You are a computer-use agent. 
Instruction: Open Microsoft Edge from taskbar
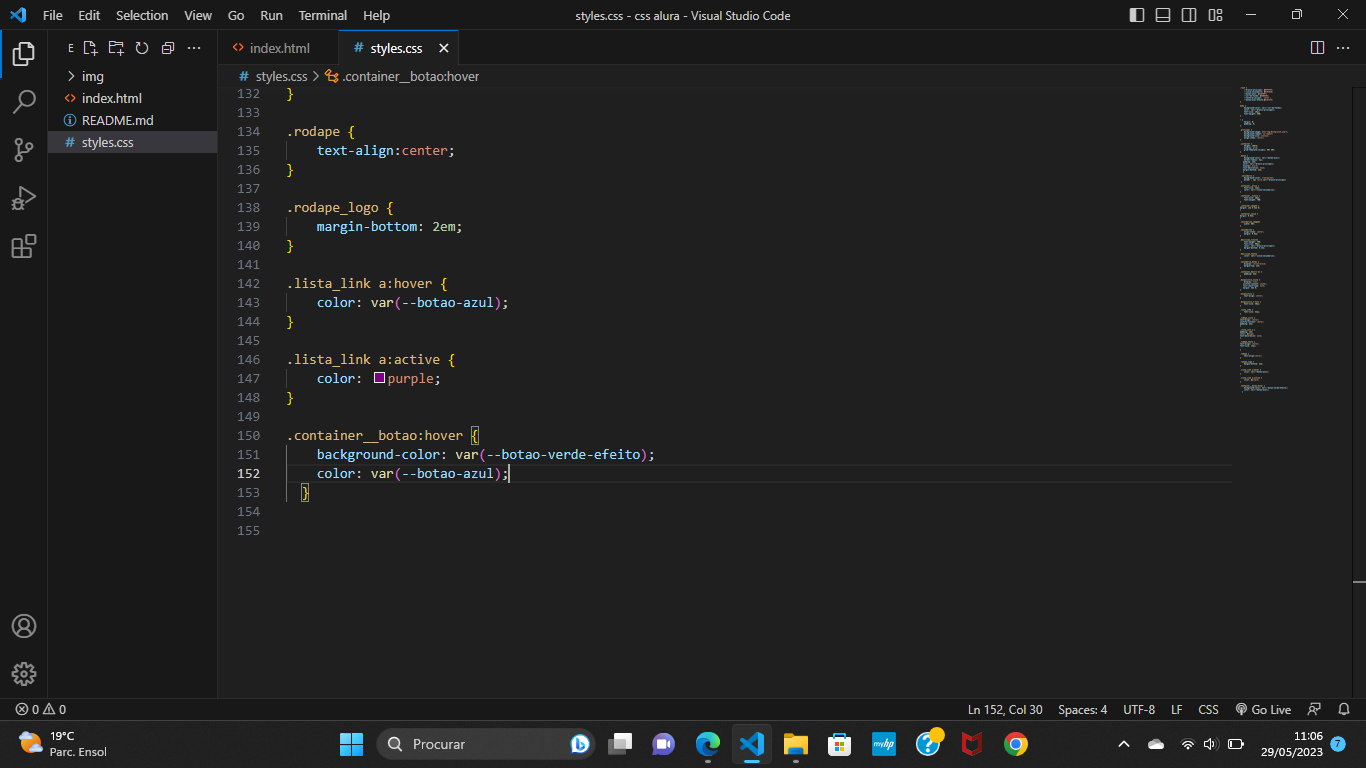[x=708, y=744]
